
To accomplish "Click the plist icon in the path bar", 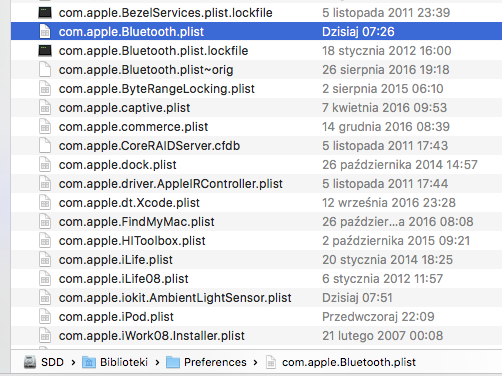I will pos(271,362).
